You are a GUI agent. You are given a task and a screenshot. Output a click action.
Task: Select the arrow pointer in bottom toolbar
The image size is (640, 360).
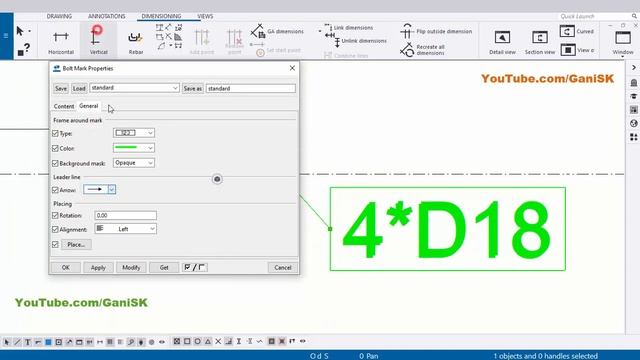coord(7,342)
